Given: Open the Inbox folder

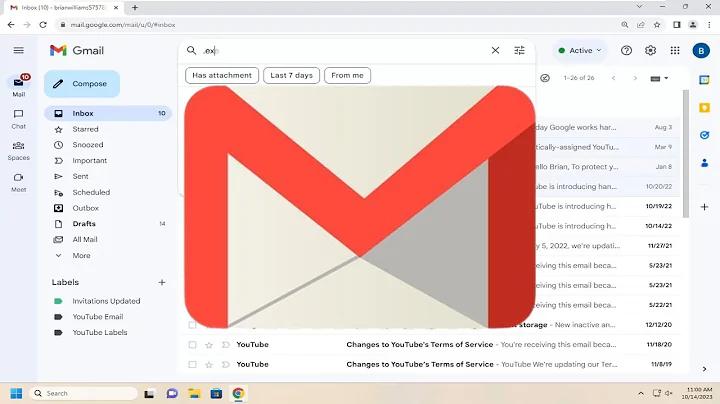Looking at the screenshot, I should coord(108,113).
